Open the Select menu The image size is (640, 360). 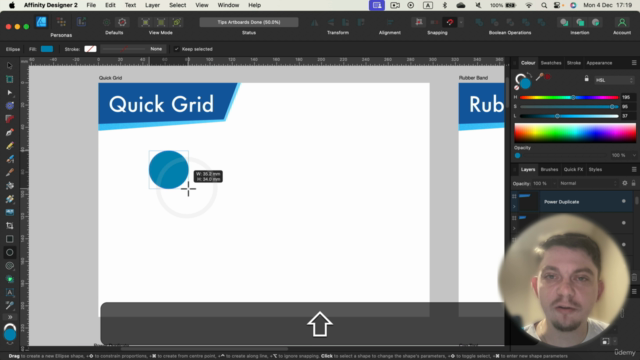pyautogui.click(x=178, y=5)
